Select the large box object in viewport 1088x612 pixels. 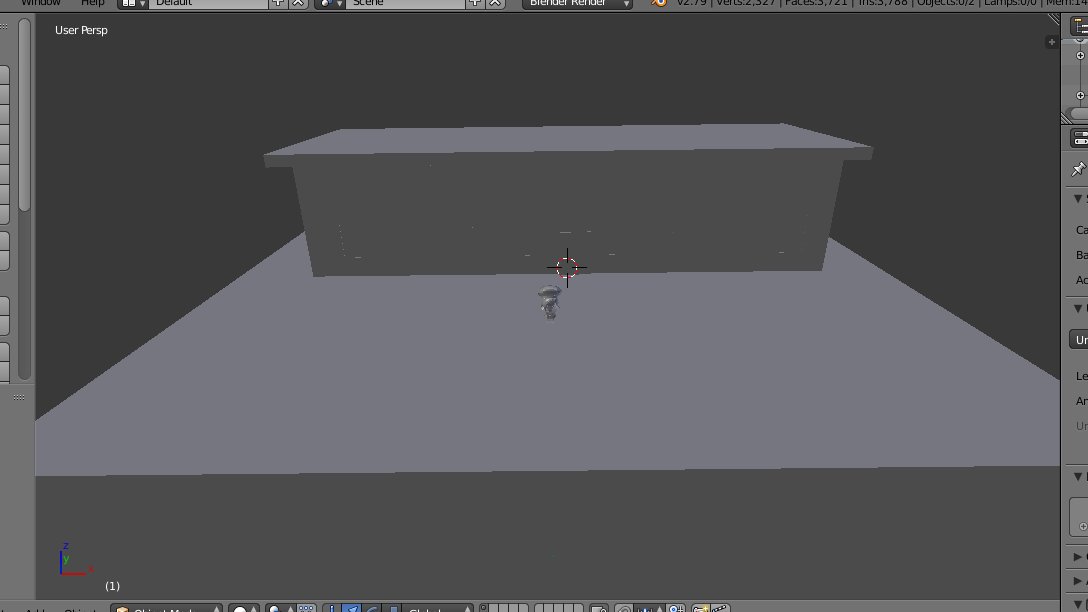pyautogui.click(x=568, y=201)
